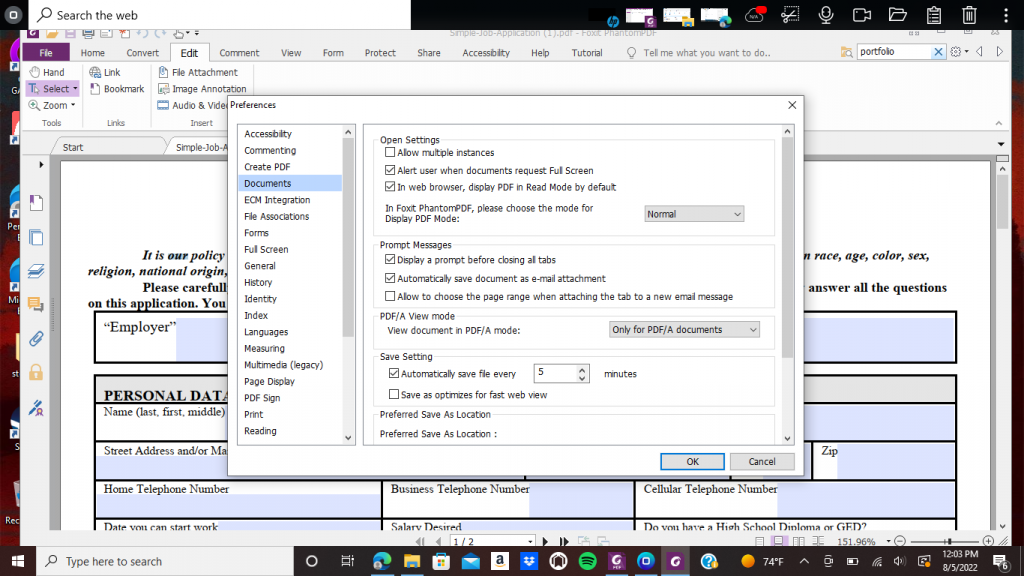Expand the Zoom tool dropdown arrow

[x=73, y=105]
